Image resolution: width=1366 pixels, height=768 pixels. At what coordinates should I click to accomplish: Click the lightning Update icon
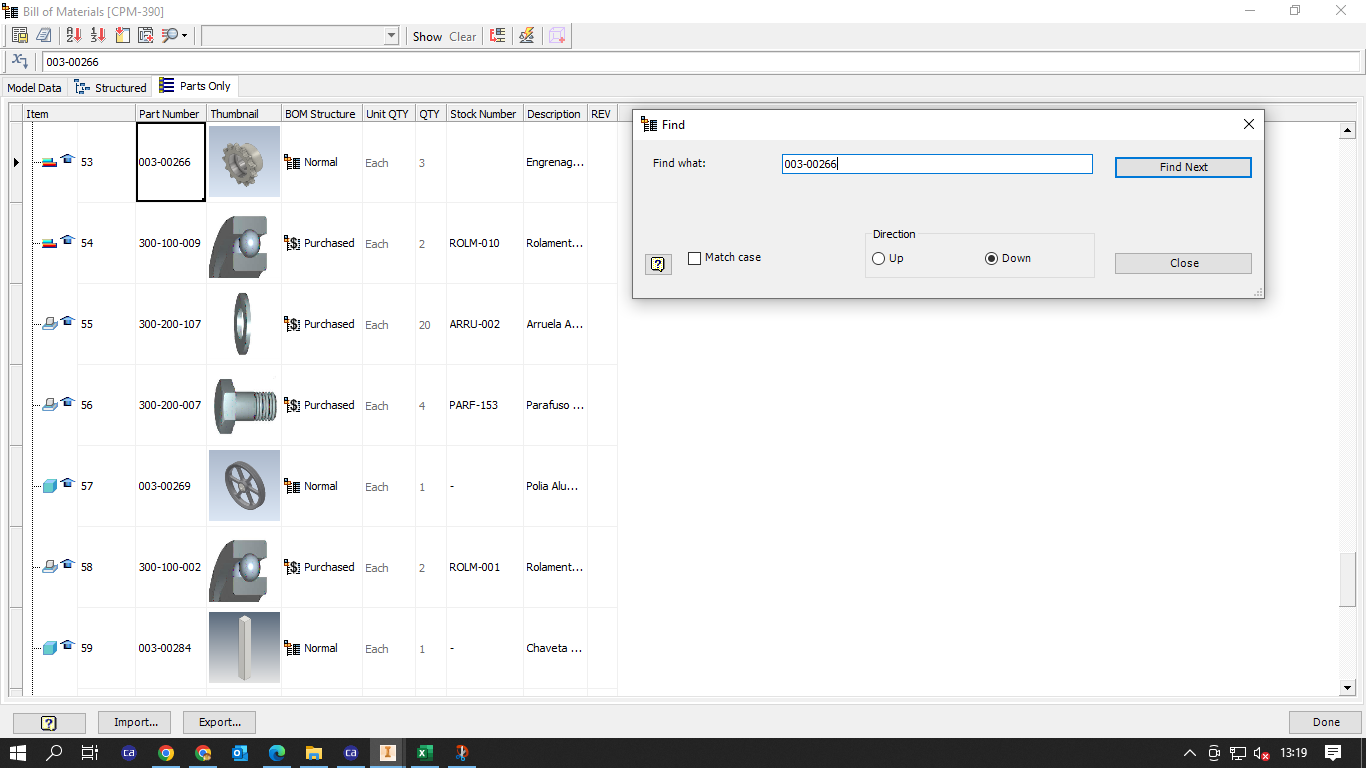[526, 35]
